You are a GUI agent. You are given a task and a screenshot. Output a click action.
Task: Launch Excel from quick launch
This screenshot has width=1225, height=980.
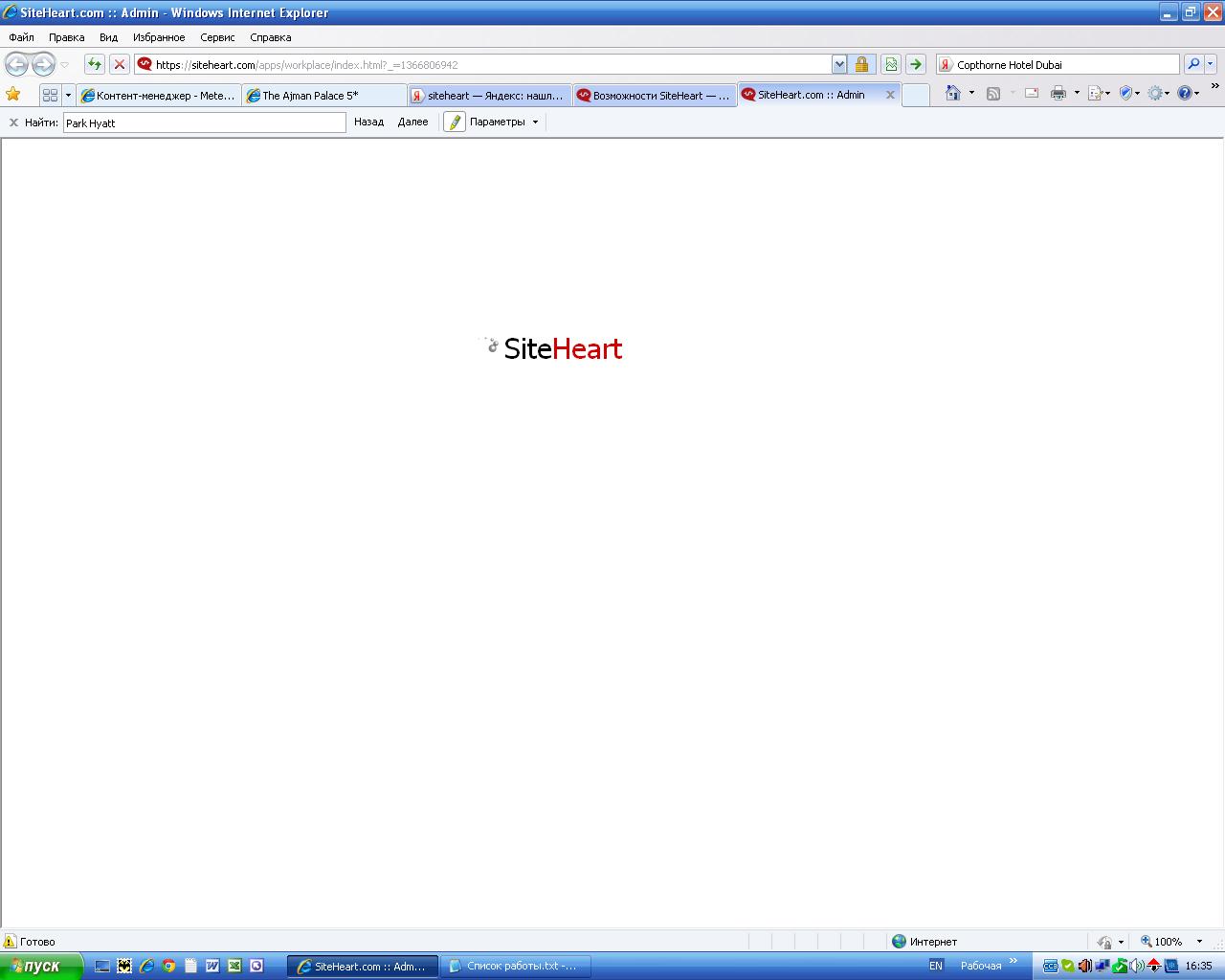(x=234, y=966)
